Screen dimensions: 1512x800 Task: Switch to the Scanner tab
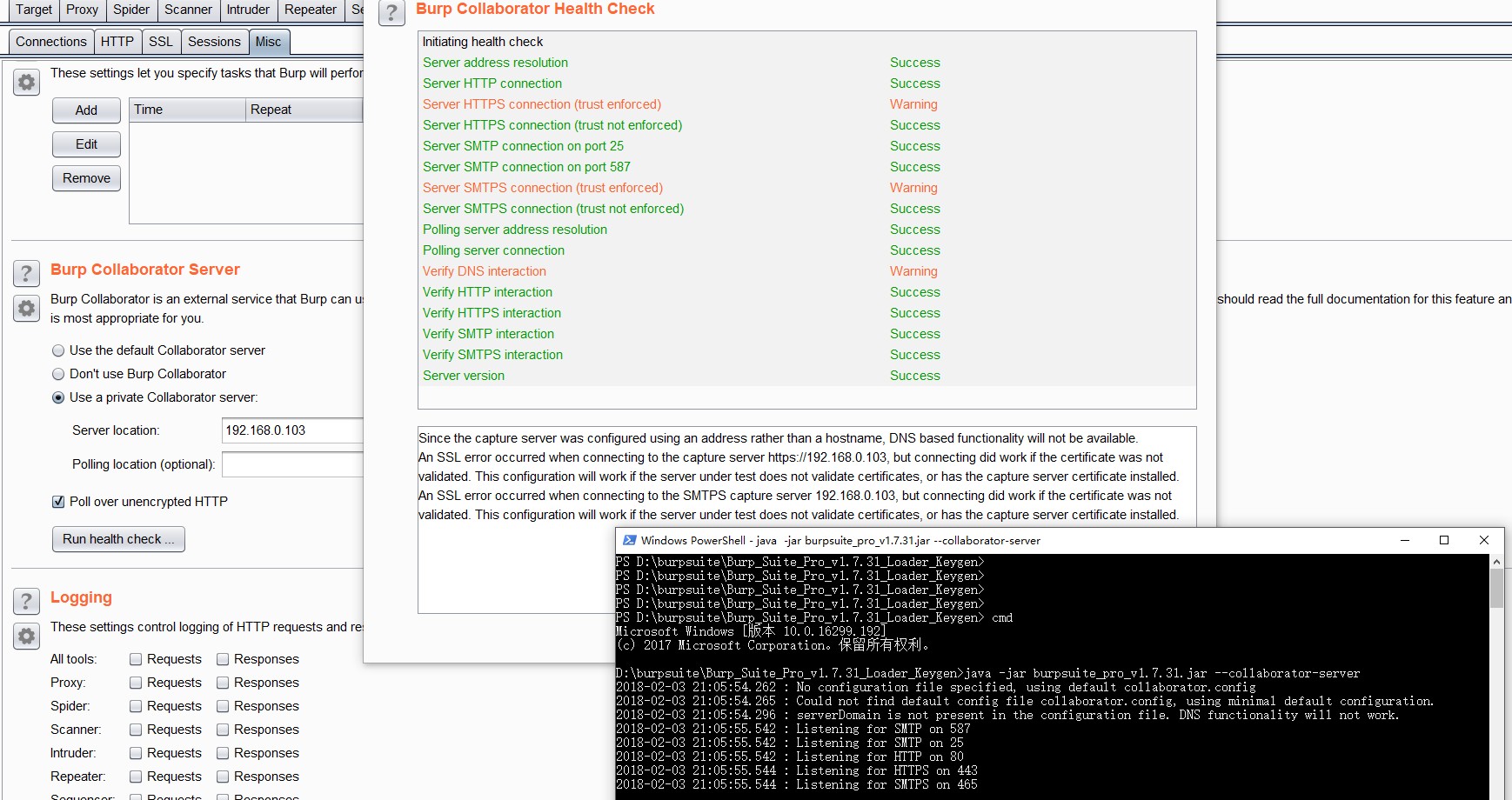[188, 10]
